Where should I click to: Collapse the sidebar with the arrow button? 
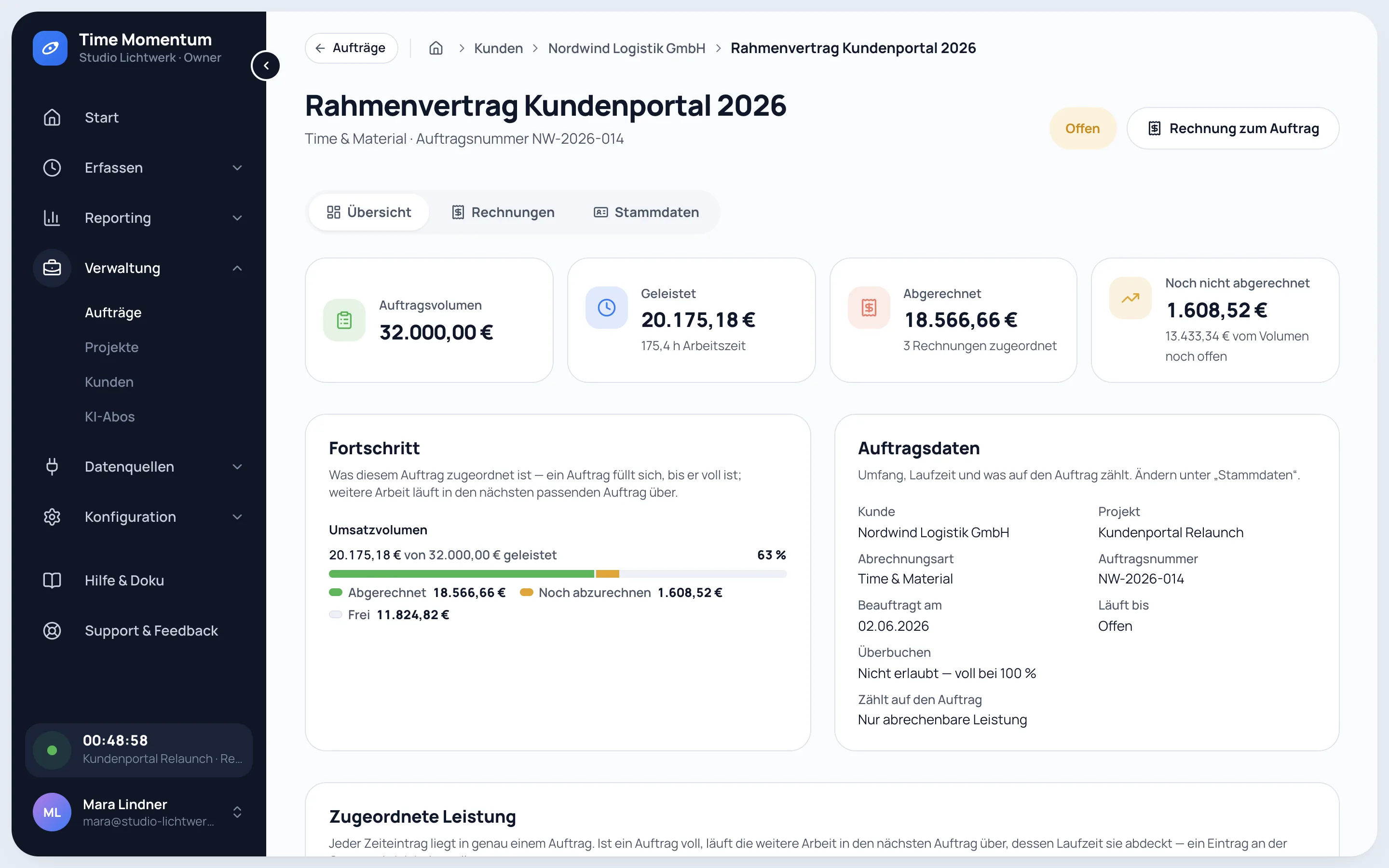[x=266, y=66]
